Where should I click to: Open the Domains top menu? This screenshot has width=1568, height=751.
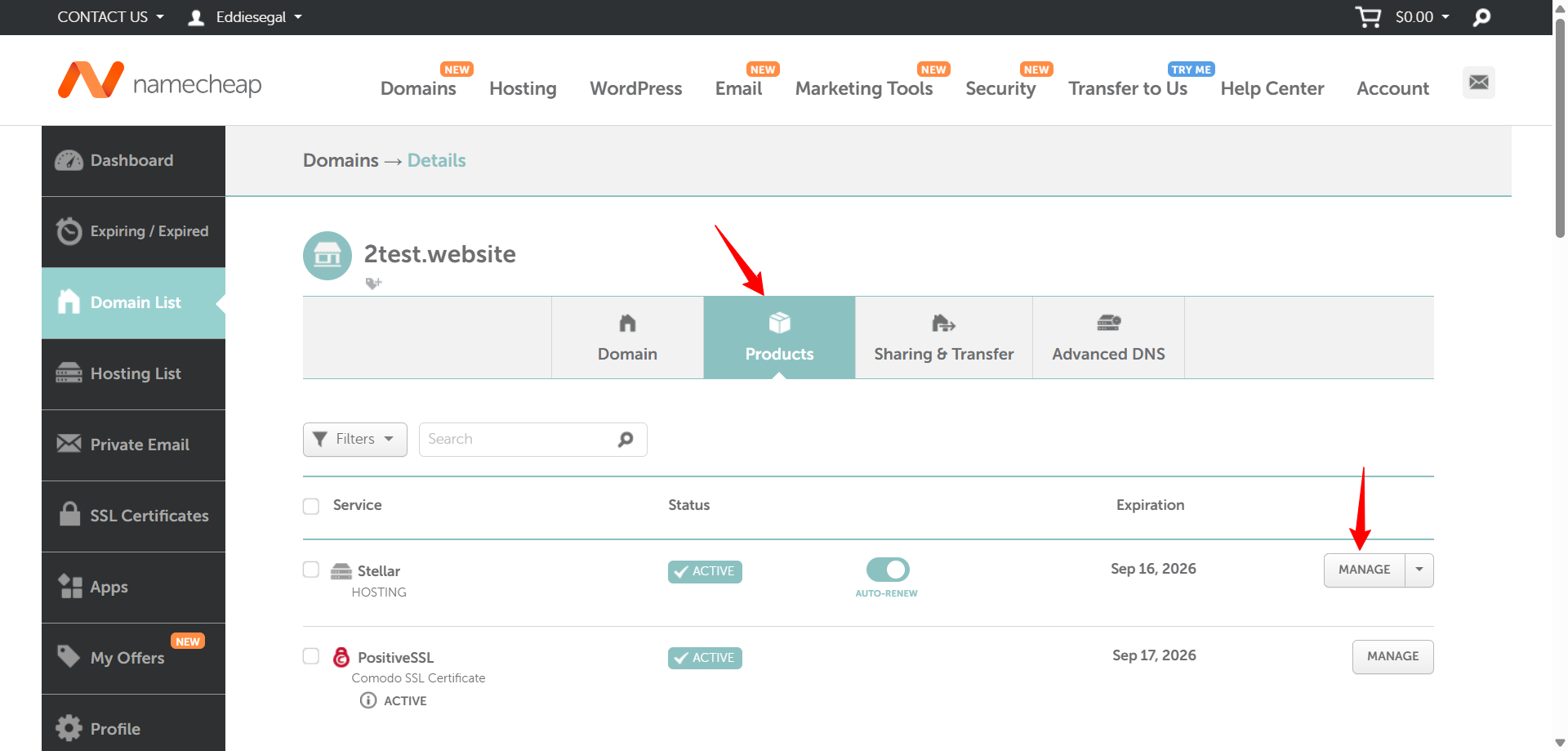[418, 88]
